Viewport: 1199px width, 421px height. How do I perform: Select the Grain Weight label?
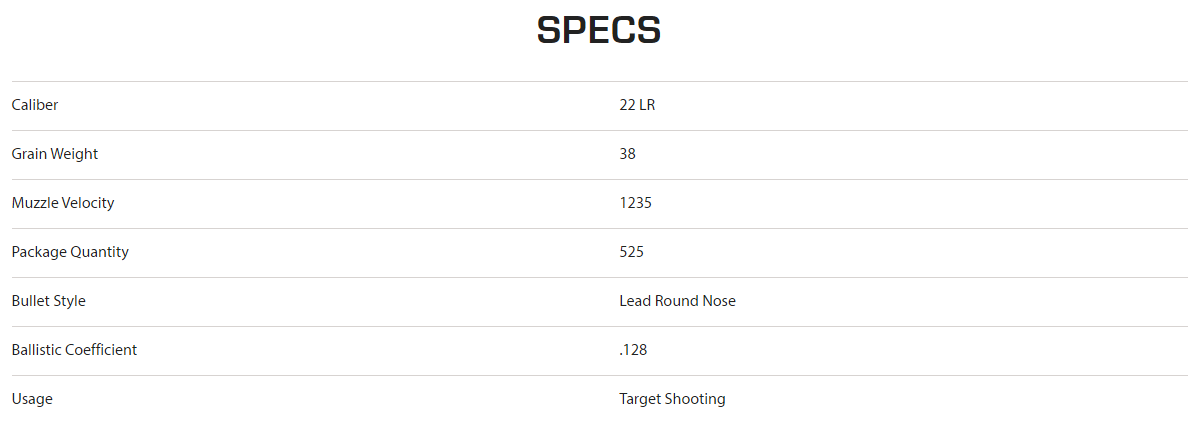(x=55, y=154)
